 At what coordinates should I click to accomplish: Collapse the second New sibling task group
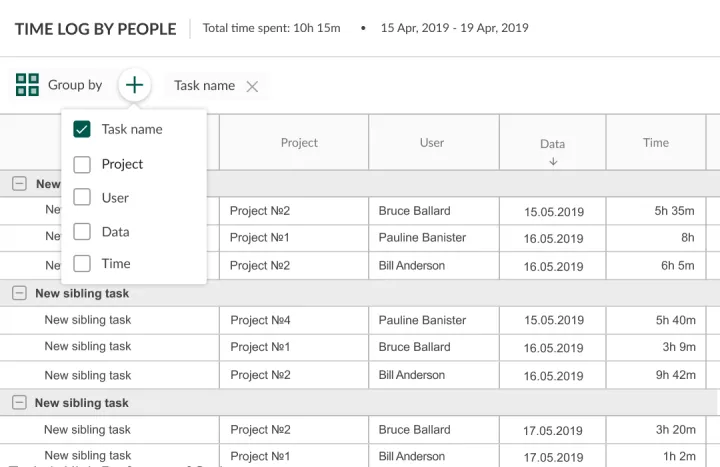pos(19,293)
